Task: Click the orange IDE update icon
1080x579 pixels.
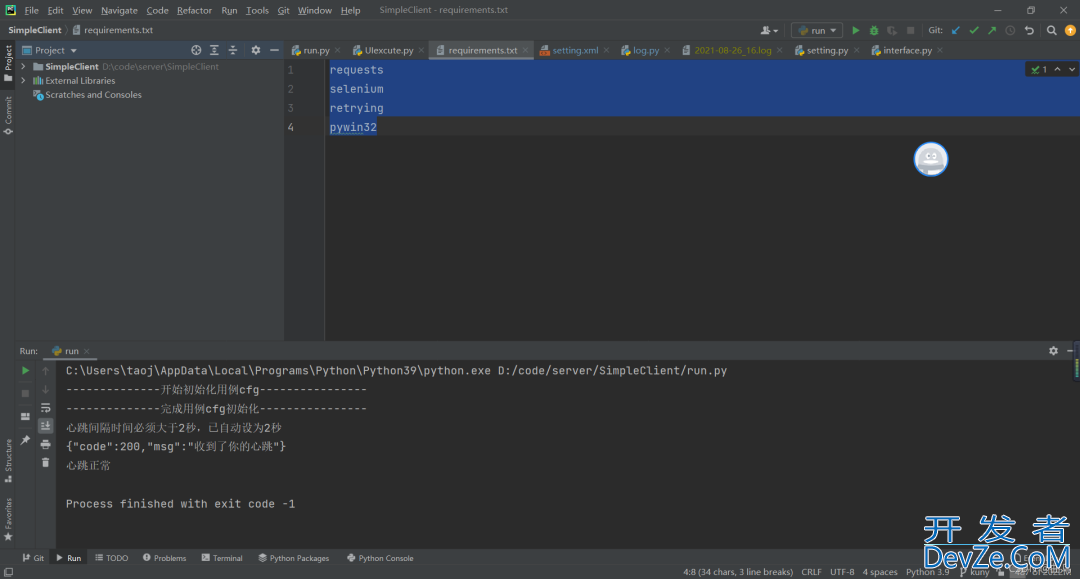Action: (x=1070, y=30)
